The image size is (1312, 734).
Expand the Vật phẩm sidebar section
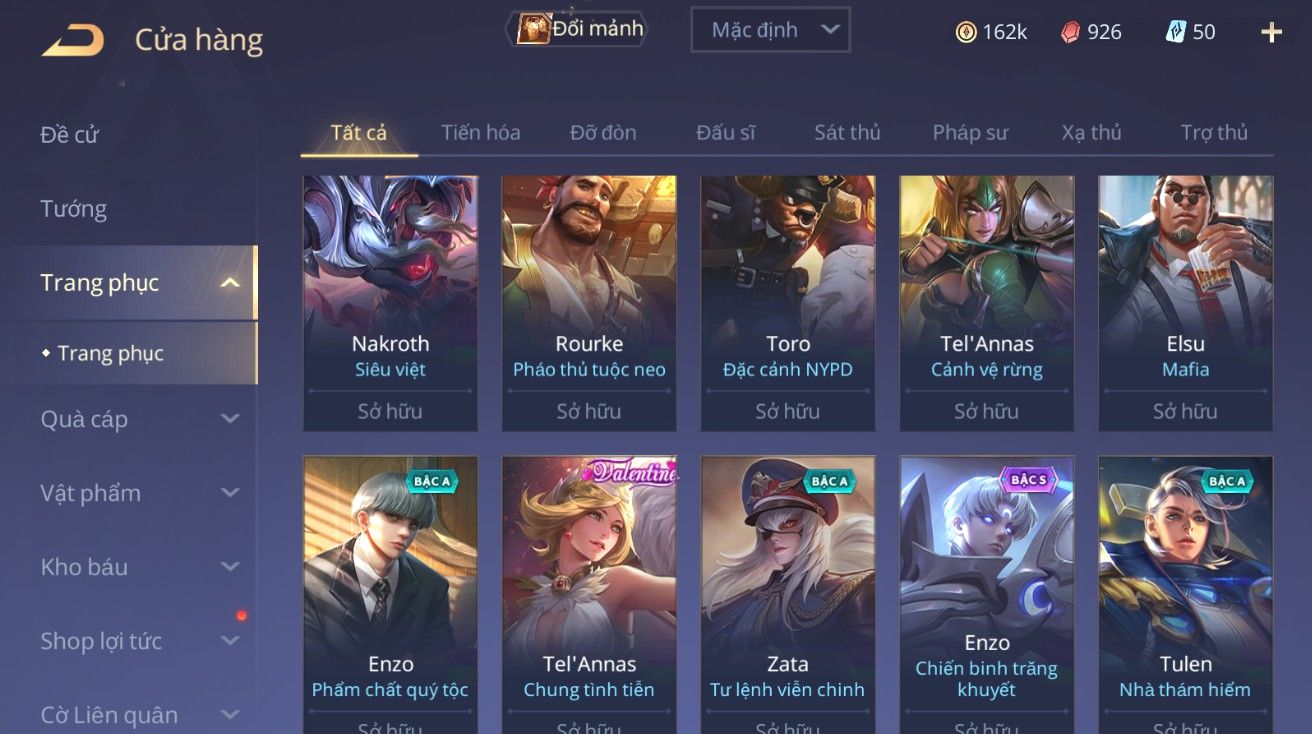pos(230,493)
